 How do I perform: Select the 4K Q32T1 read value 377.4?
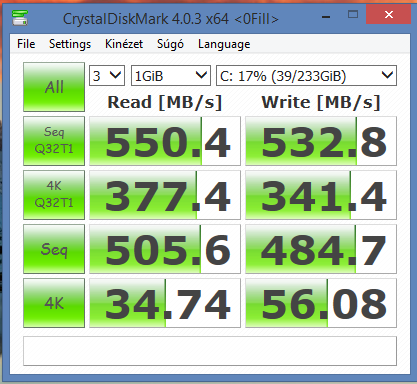pyautogui.click(x=165, y=195)
